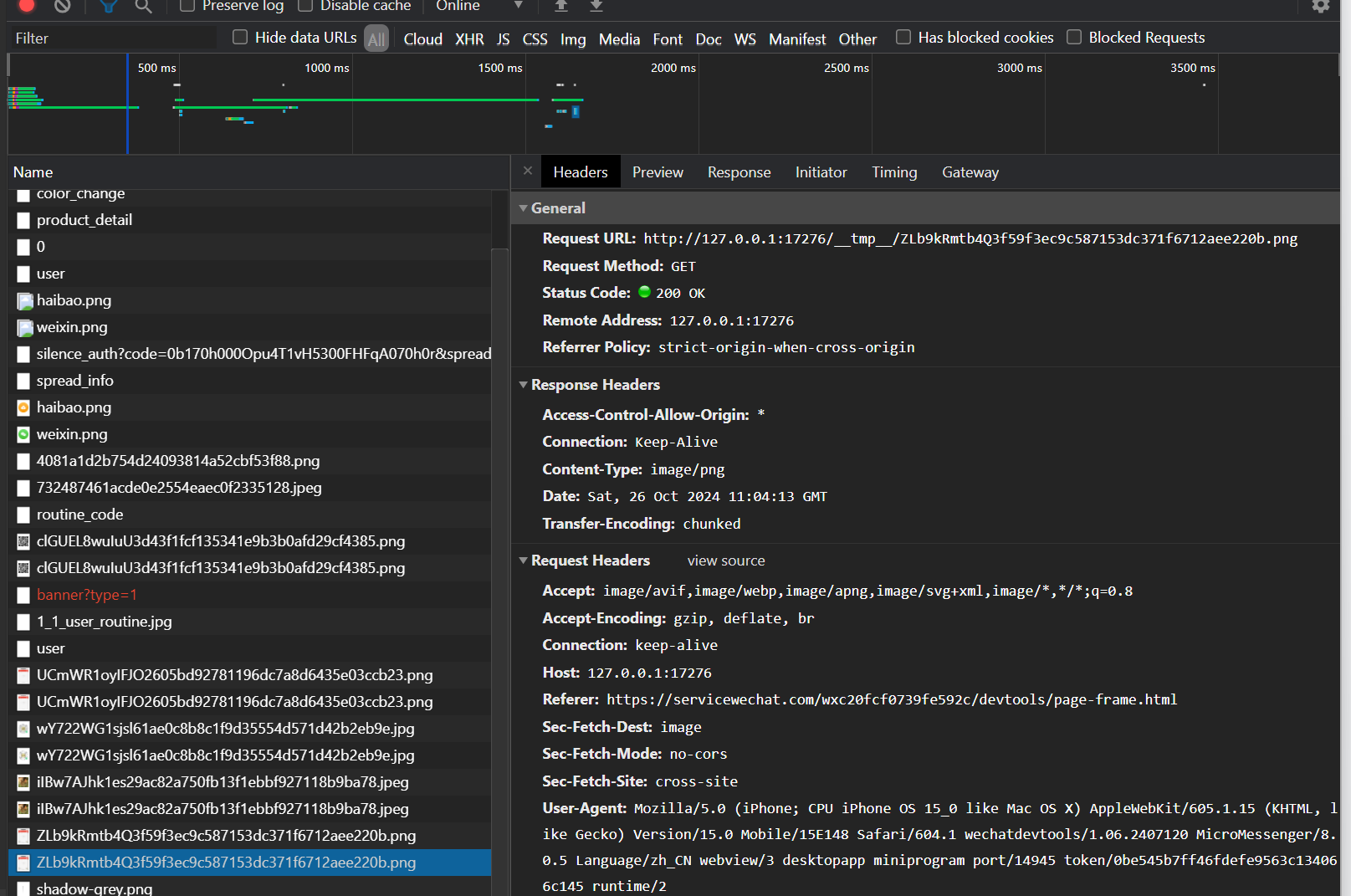
Task: Click the Request URL value
Action: click(970, 238)
